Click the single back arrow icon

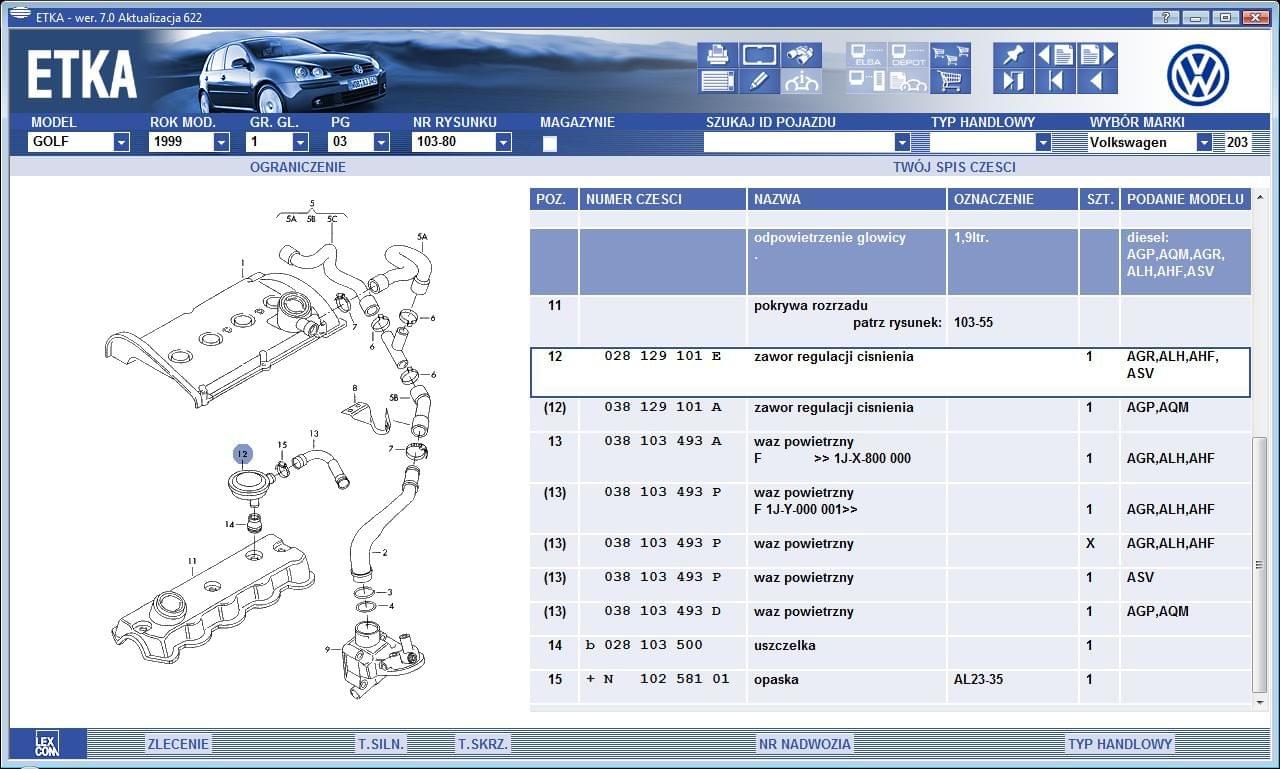tap(1097, 81)
